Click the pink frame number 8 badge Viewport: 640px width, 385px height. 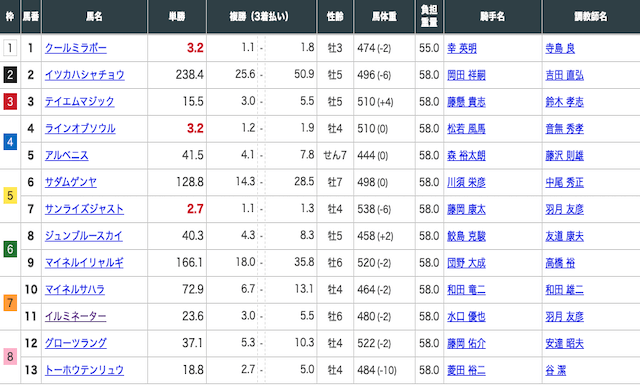[10, 356]
